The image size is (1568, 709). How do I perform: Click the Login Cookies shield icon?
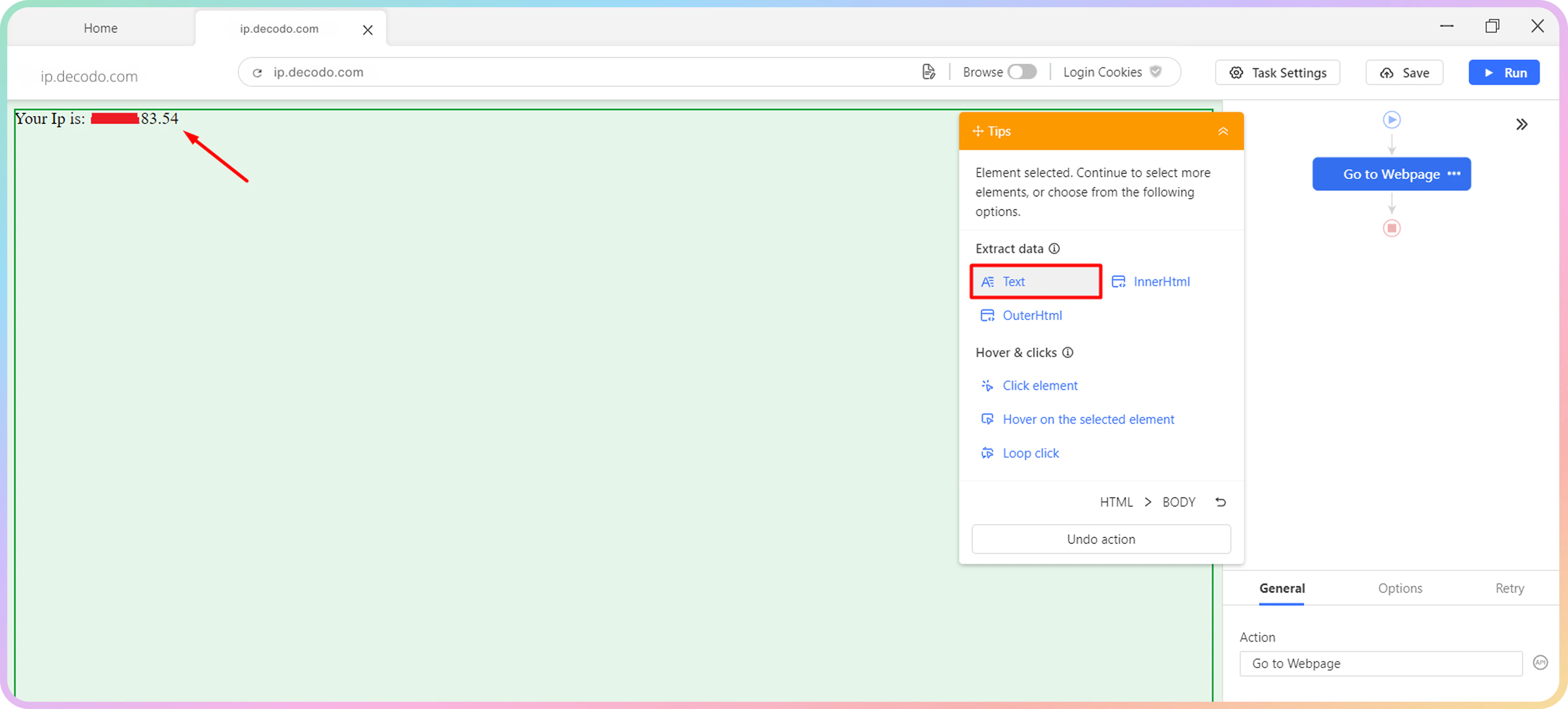(x=1155, y=72)
